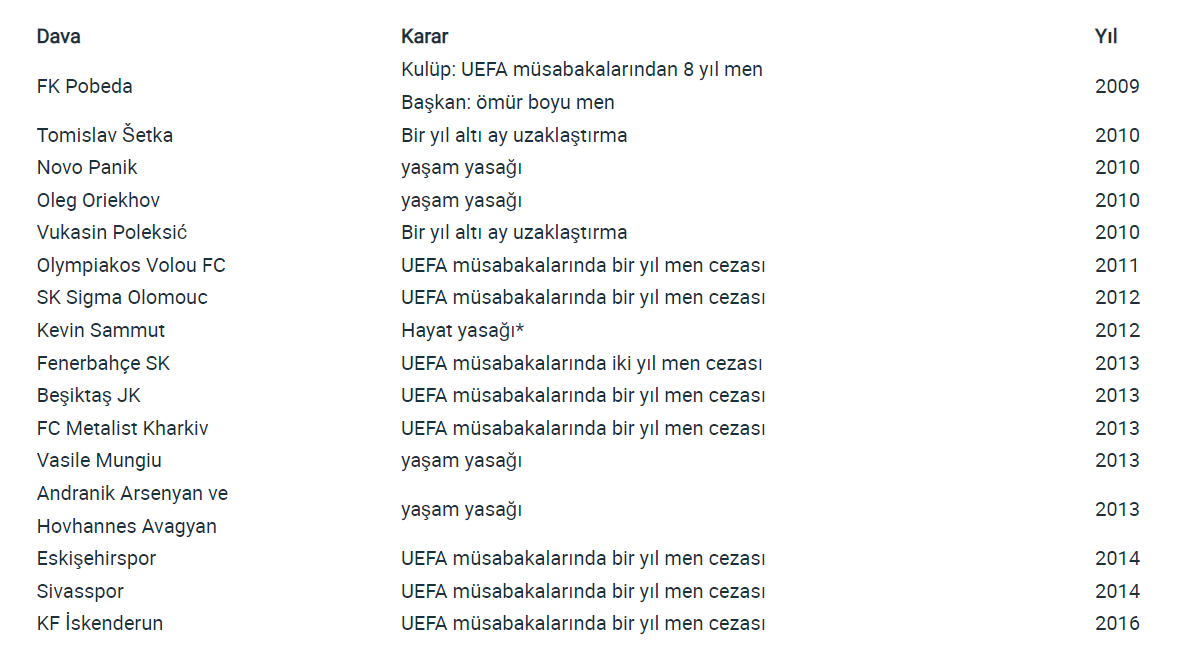
Task: Select Novo Panik in the case list
Action: tap(87, 167)
